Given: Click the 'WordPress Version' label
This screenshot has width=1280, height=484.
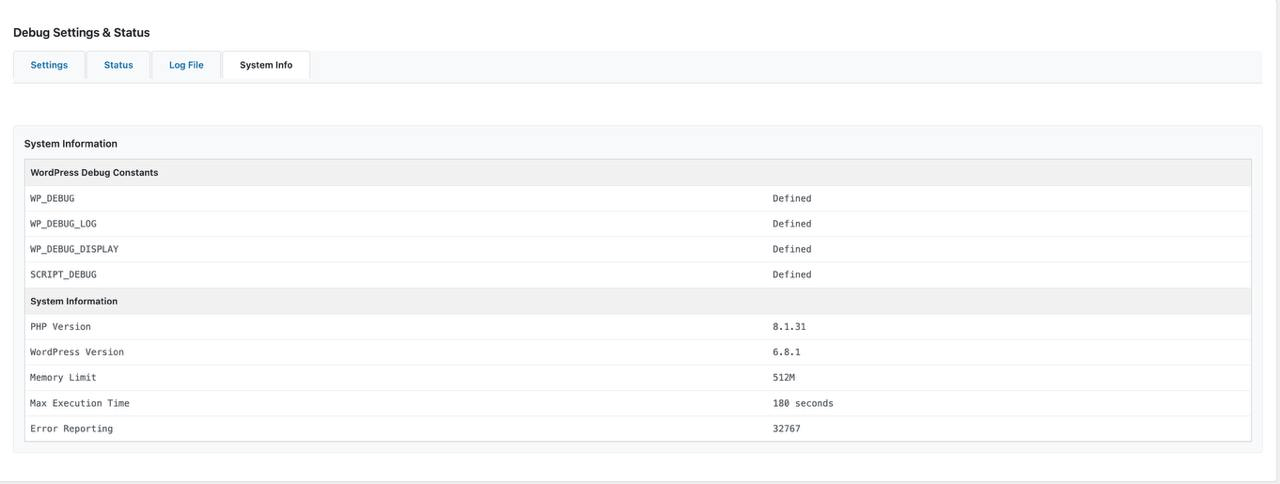Looking at the screenshot, I should (77, 352).
